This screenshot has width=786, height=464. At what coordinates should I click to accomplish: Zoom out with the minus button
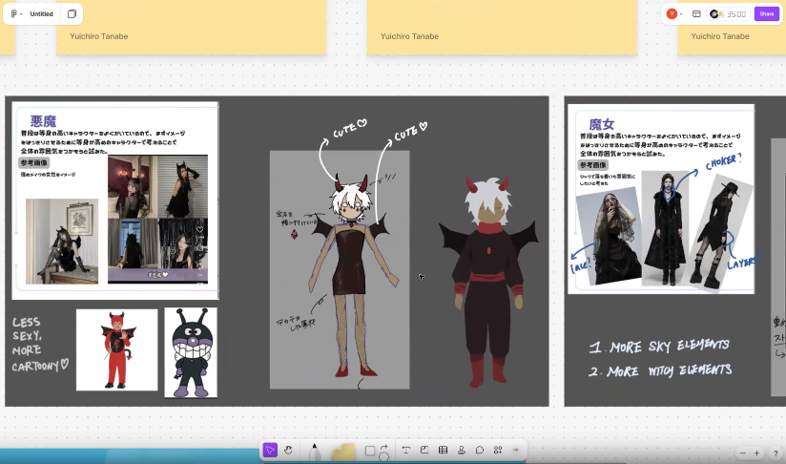click(743, 453)
